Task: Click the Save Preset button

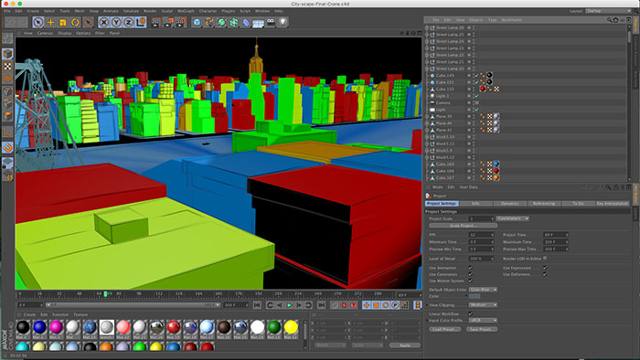Action: click(481, 329)
